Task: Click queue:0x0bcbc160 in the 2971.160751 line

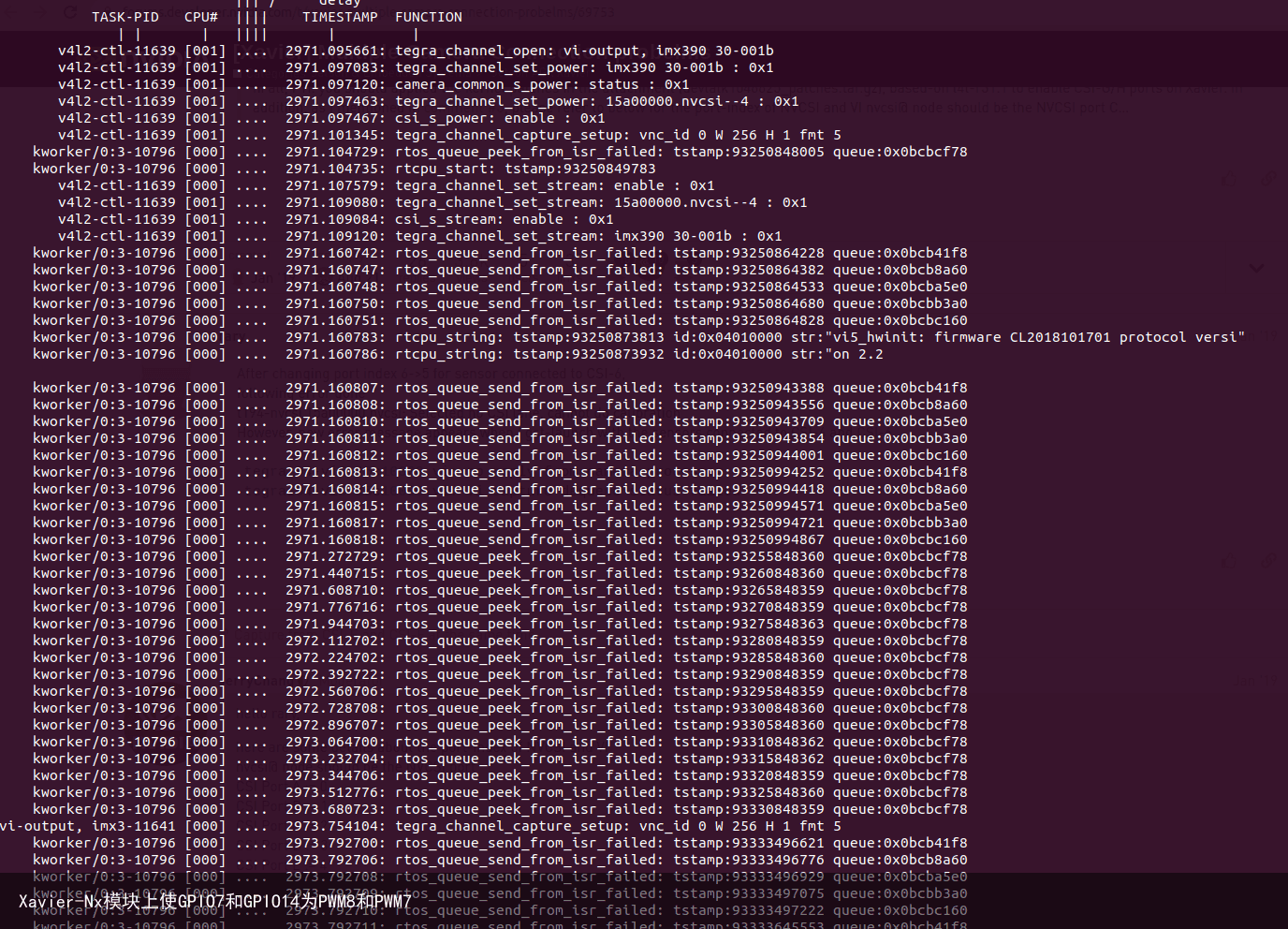Action: 900,320
